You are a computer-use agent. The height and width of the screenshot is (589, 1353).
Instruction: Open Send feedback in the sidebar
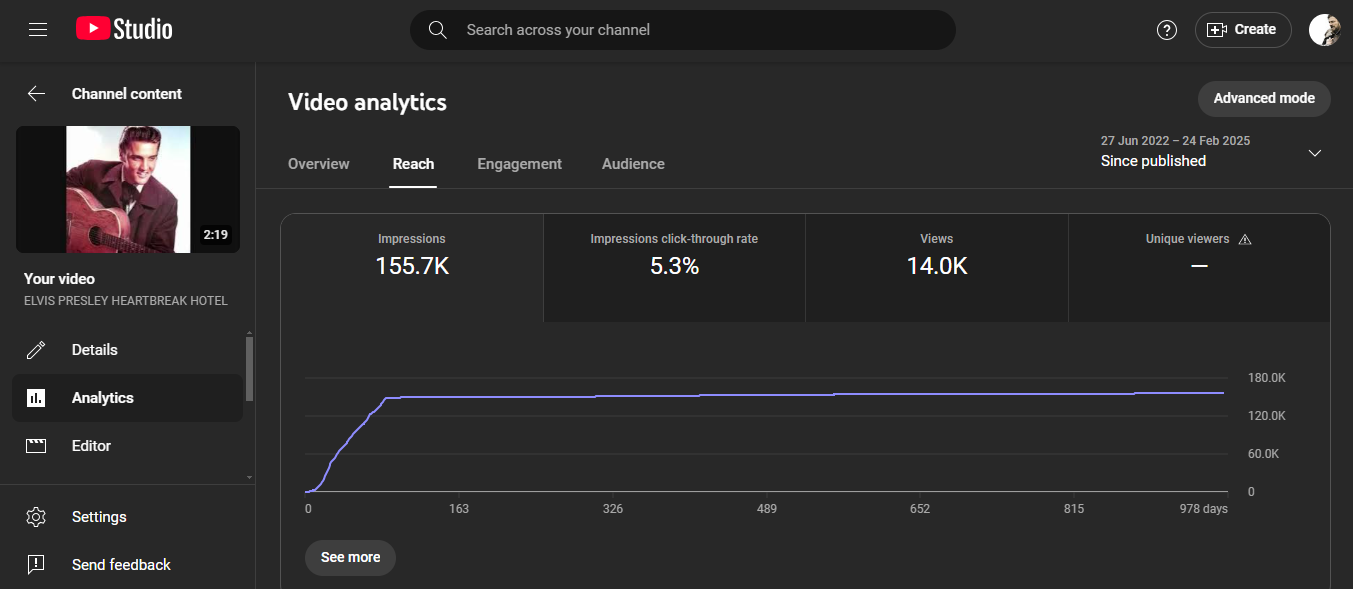click(x=128, y=565)
